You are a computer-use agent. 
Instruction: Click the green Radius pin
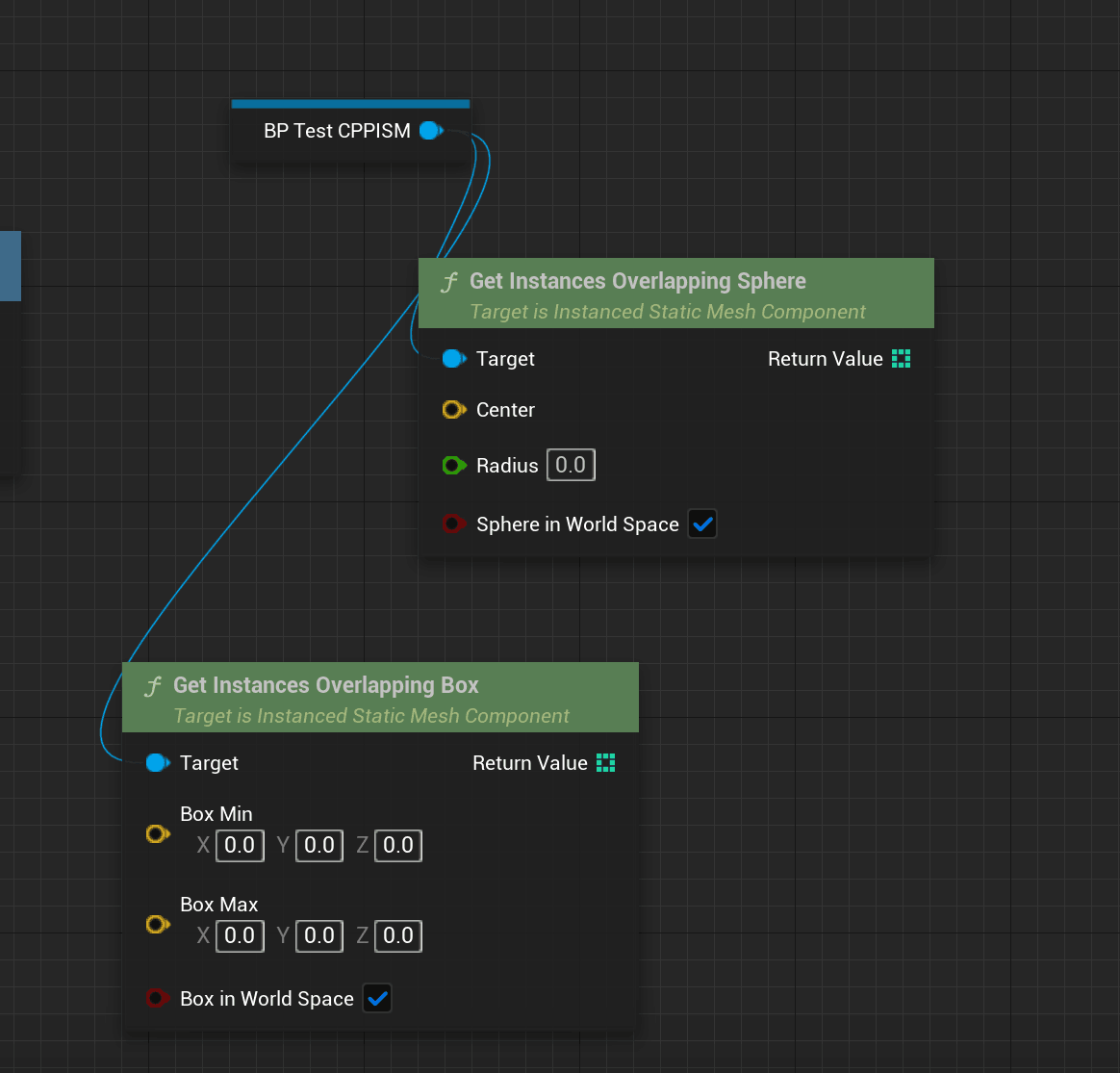453,465
